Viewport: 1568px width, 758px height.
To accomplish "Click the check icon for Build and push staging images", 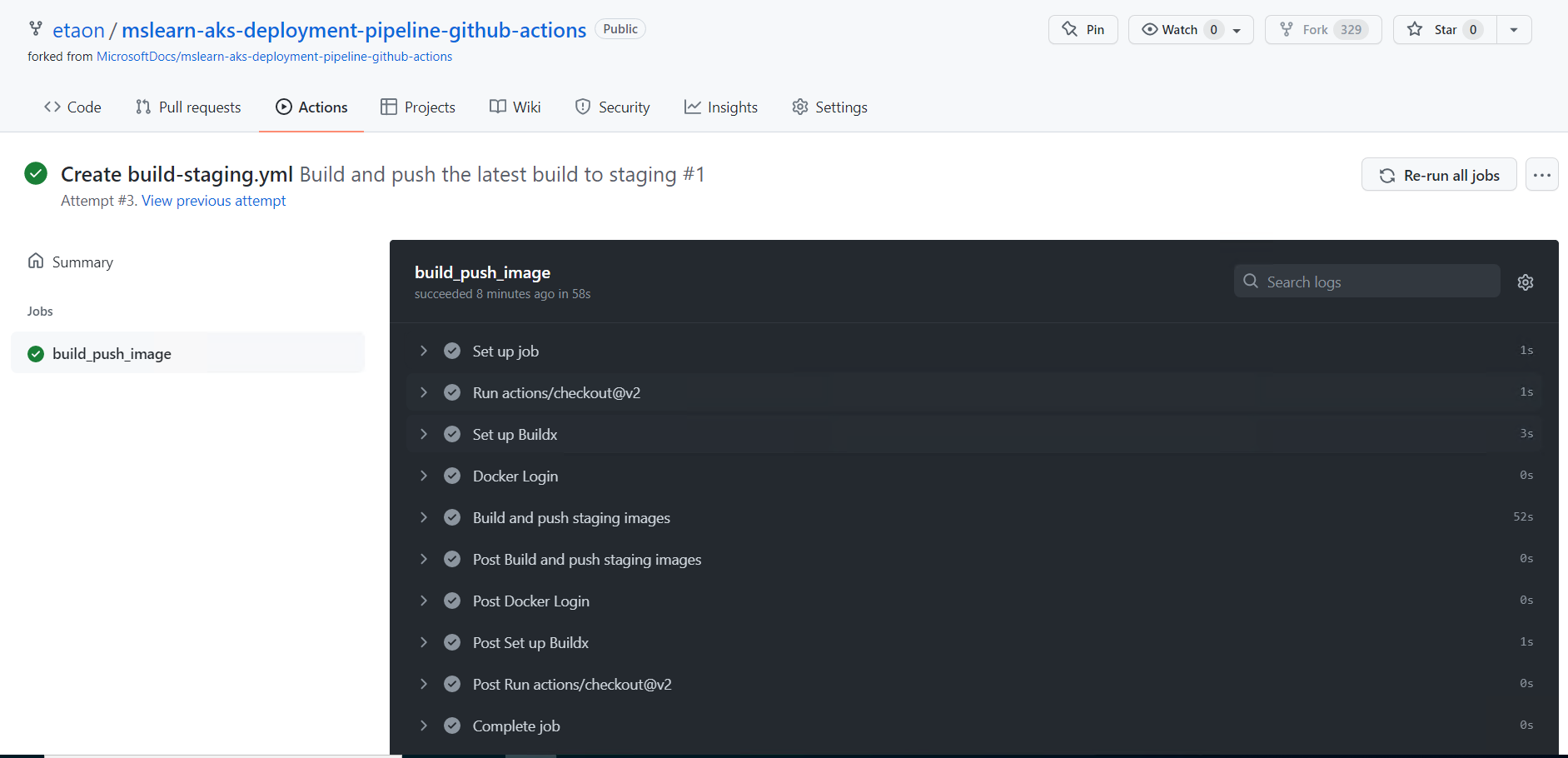I will click(452, 517).
